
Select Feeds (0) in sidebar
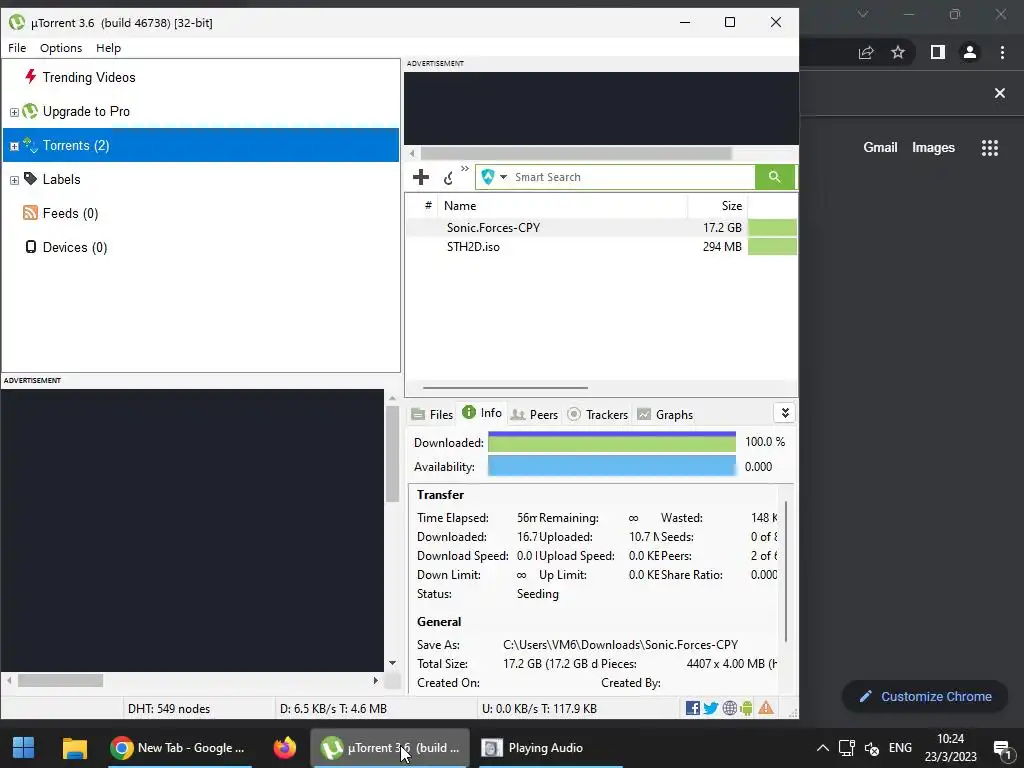coord(70,213)
